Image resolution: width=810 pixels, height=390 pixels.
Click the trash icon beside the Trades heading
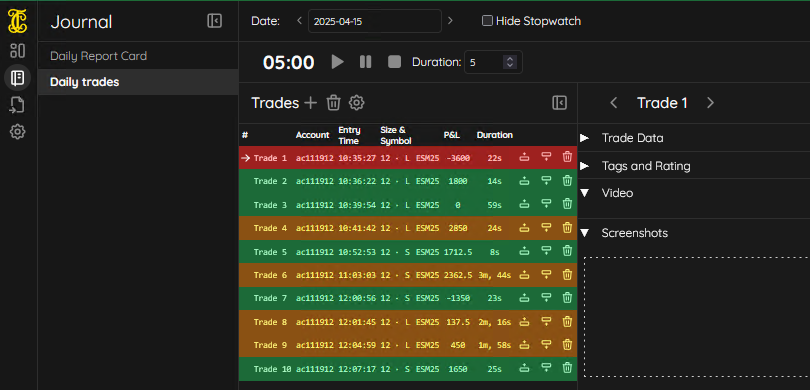pos(333,103)
